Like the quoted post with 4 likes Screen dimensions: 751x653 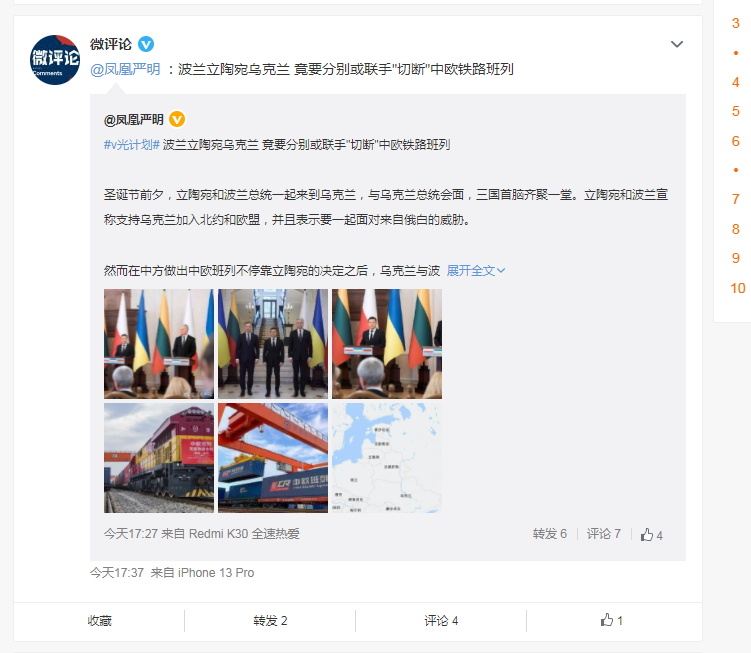tap(652, 535)
